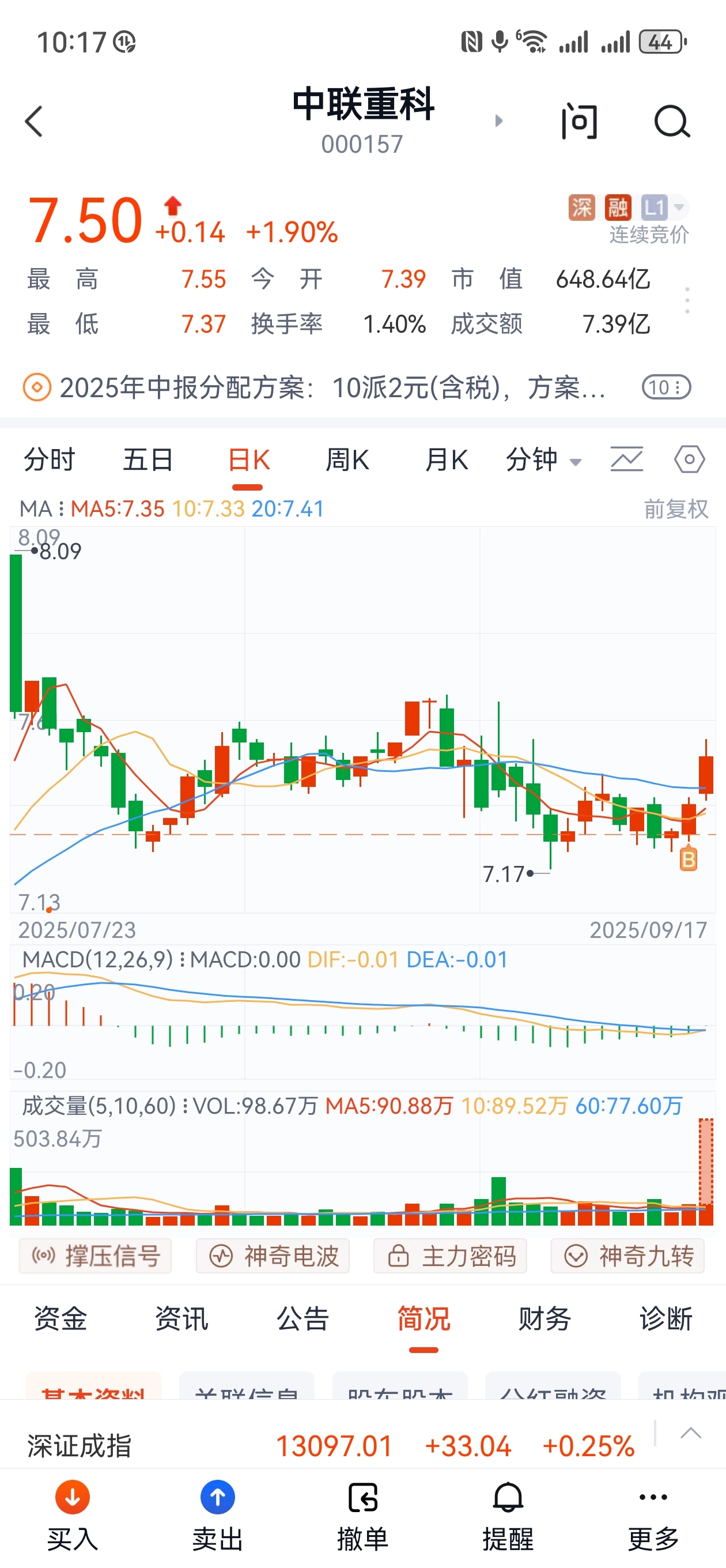Tap the back arrow icon
Viewport: 726px width, 1568px height.
click(x=34, y=122)
